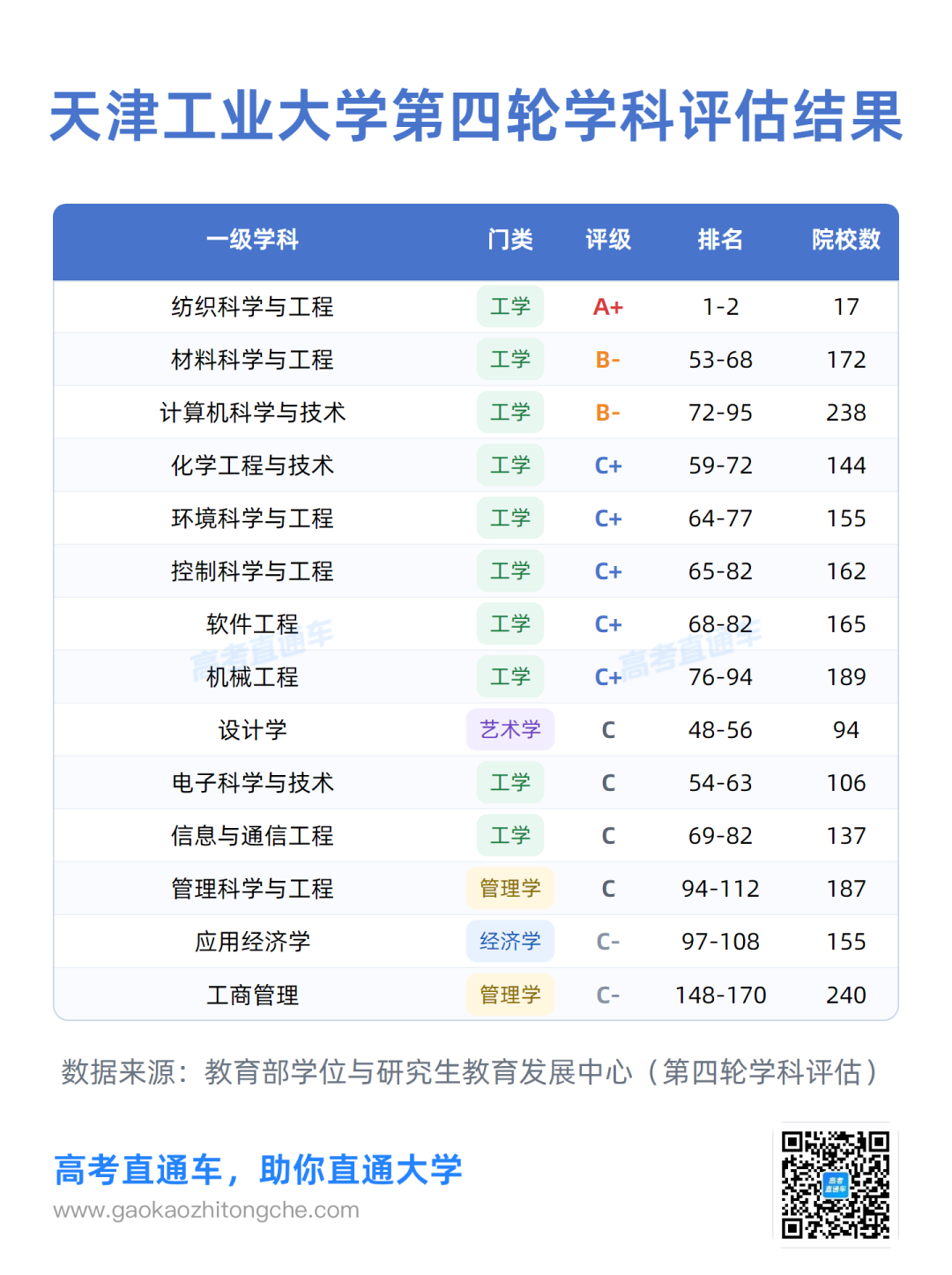Select the 控制科学与工程 subject cell
The height and width of the screenshot is (1275, 952).
pyautogui.click(x=252, y=571)
